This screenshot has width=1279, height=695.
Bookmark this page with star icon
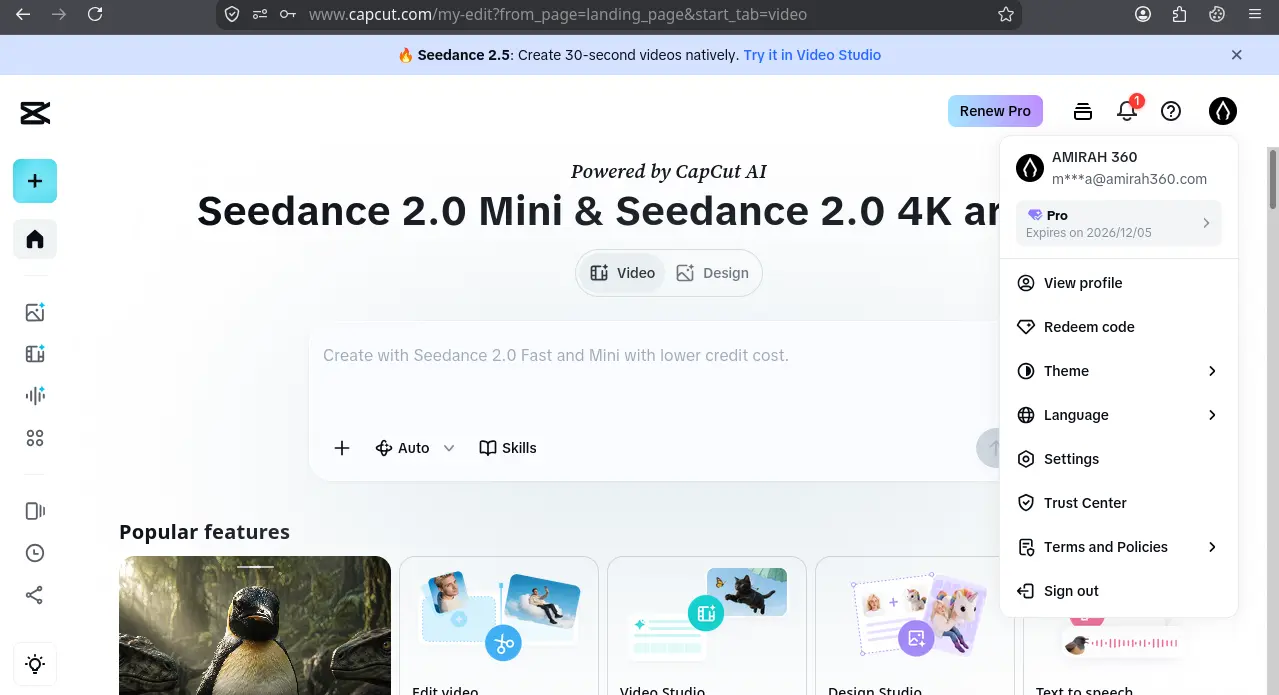pos(1006,14)
